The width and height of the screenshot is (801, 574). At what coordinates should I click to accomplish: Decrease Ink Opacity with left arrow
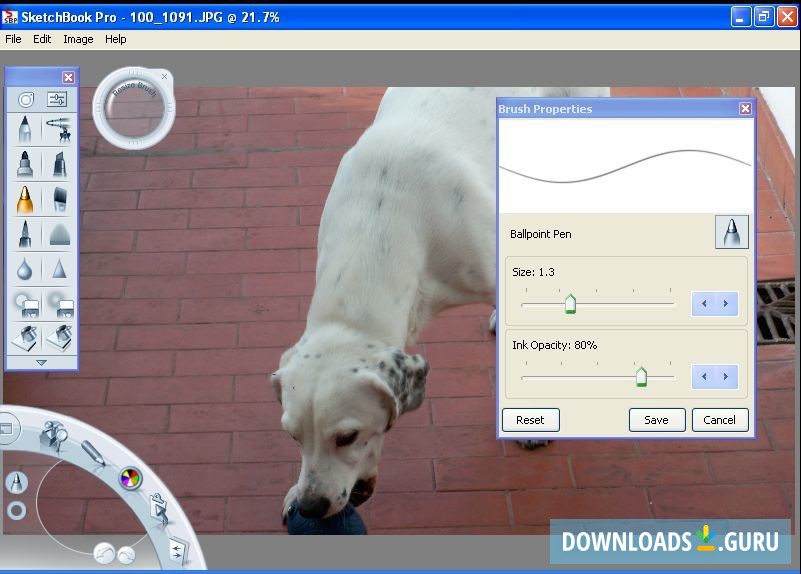(x=703, y=377)
